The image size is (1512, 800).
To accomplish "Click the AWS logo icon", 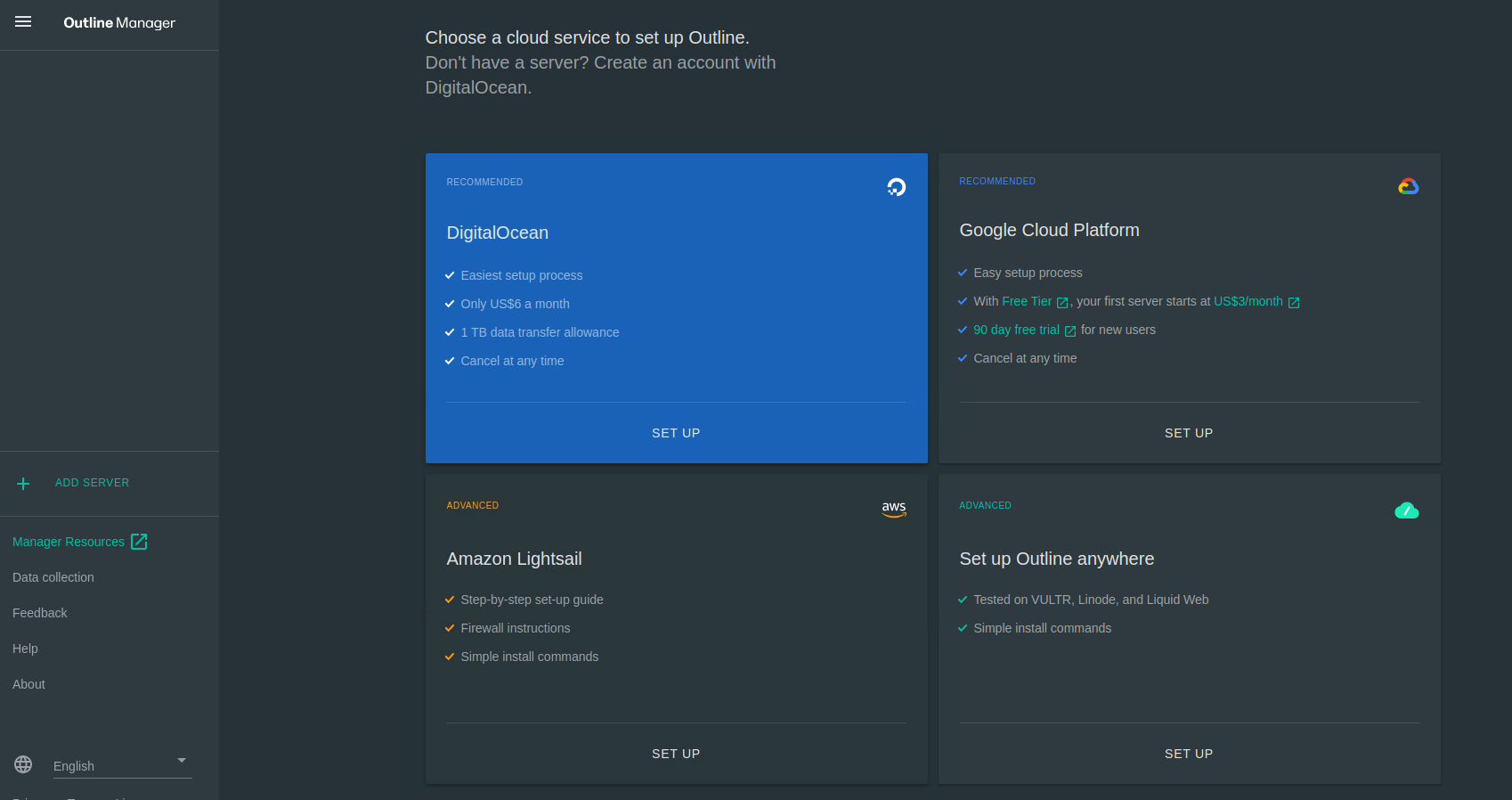I will (893, 509).
